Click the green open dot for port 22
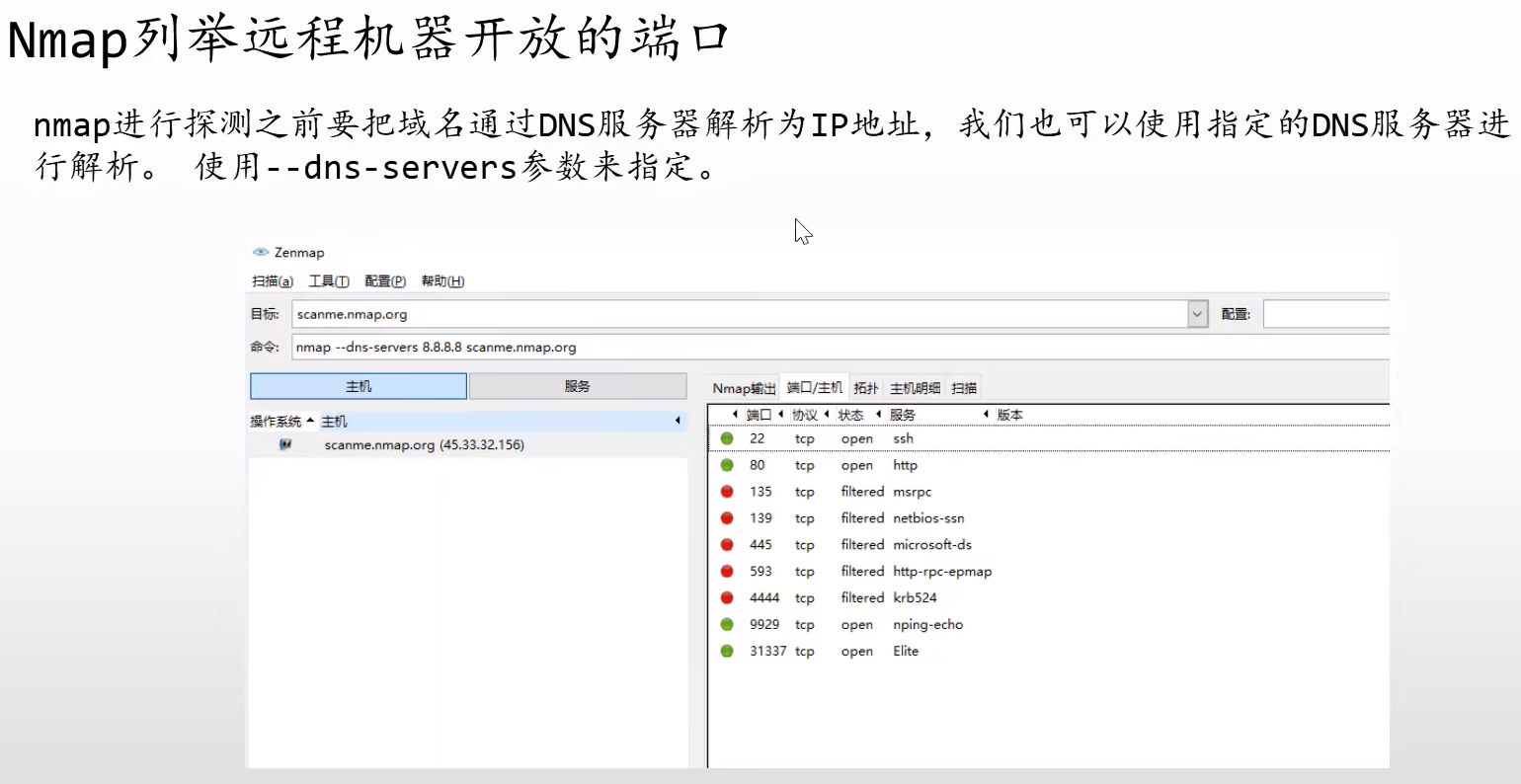This screenshot has width=1521, height=784. pyautogui.click(x=728, y=438)
